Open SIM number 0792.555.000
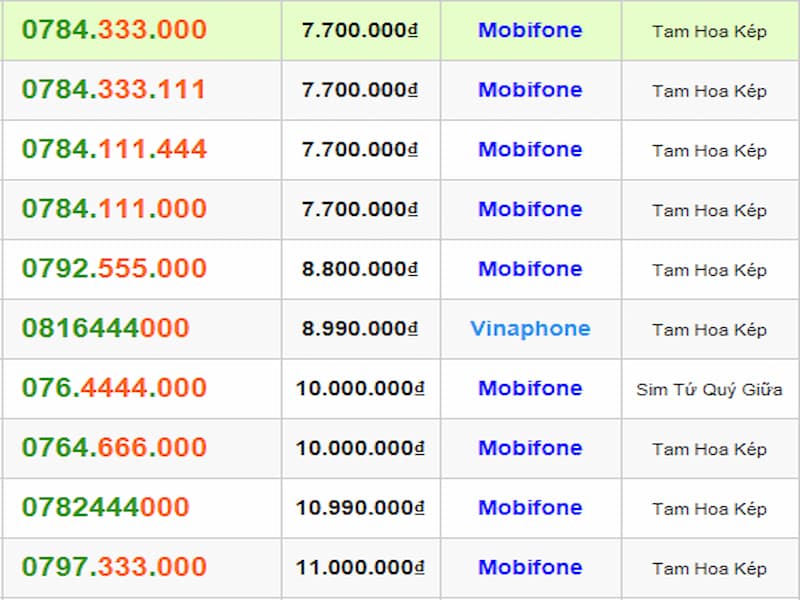800x600 pixels. pos(114,268)
